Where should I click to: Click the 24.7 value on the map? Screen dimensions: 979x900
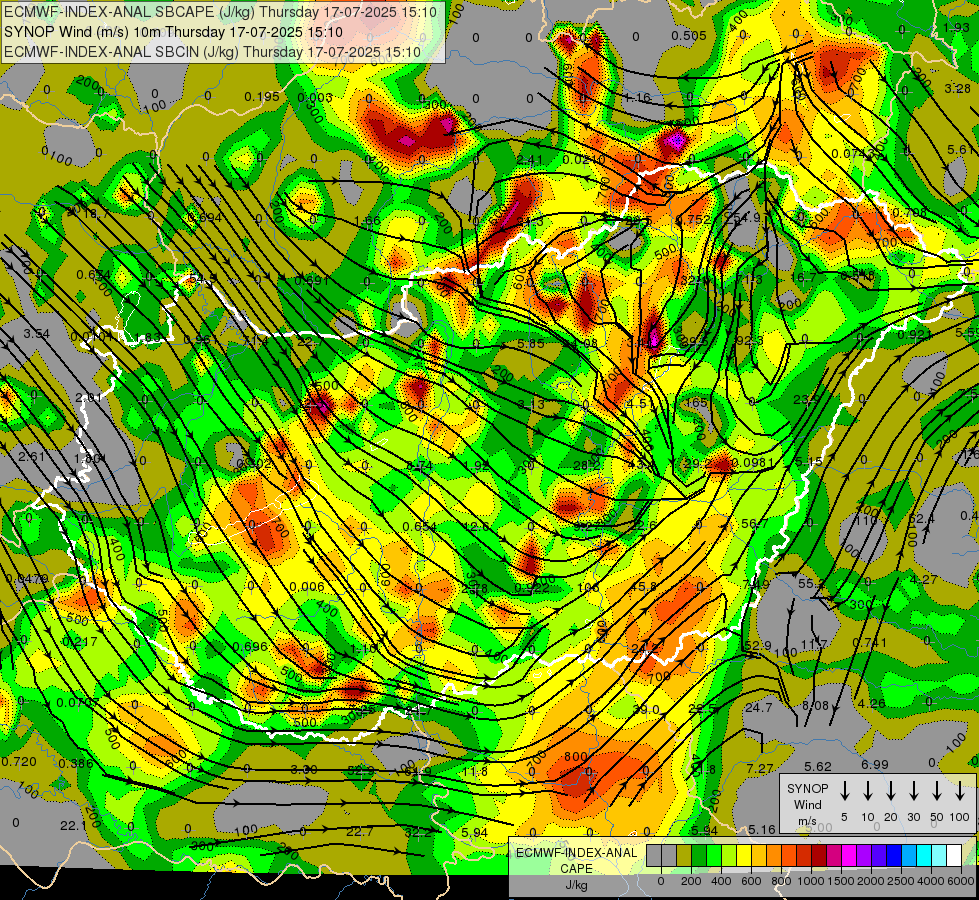[x=759, y=708]
